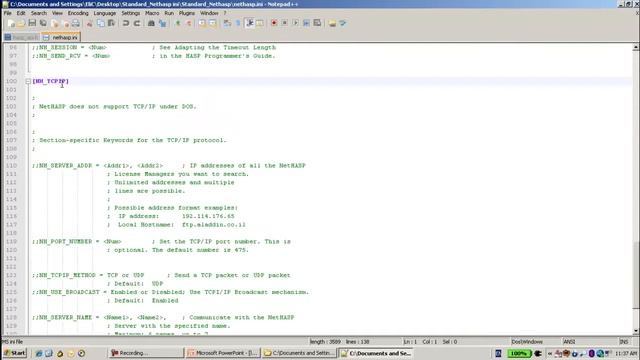Copy selection using the Copy icon
This screenshot has width=640, height=360.
(x=101, y=23)
